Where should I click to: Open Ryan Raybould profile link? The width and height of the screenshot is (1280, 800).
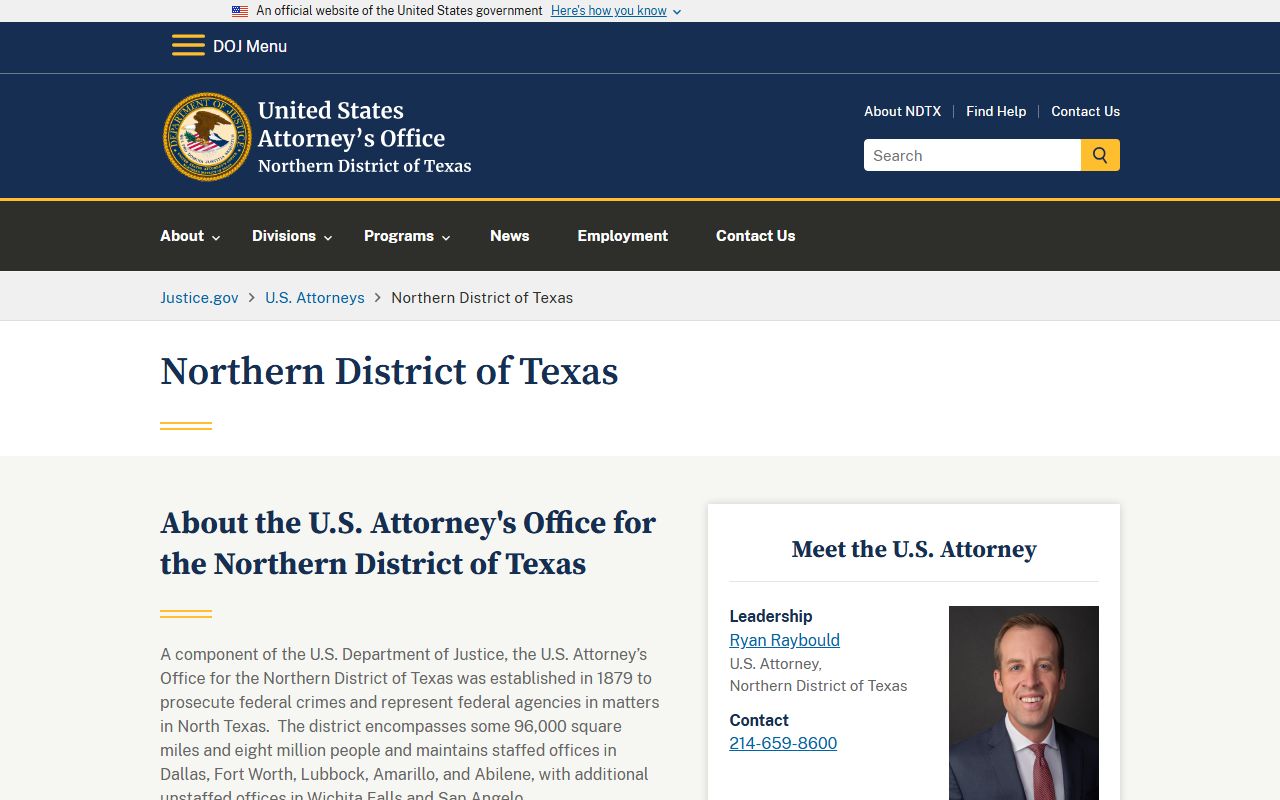click(x=784, y=640)
